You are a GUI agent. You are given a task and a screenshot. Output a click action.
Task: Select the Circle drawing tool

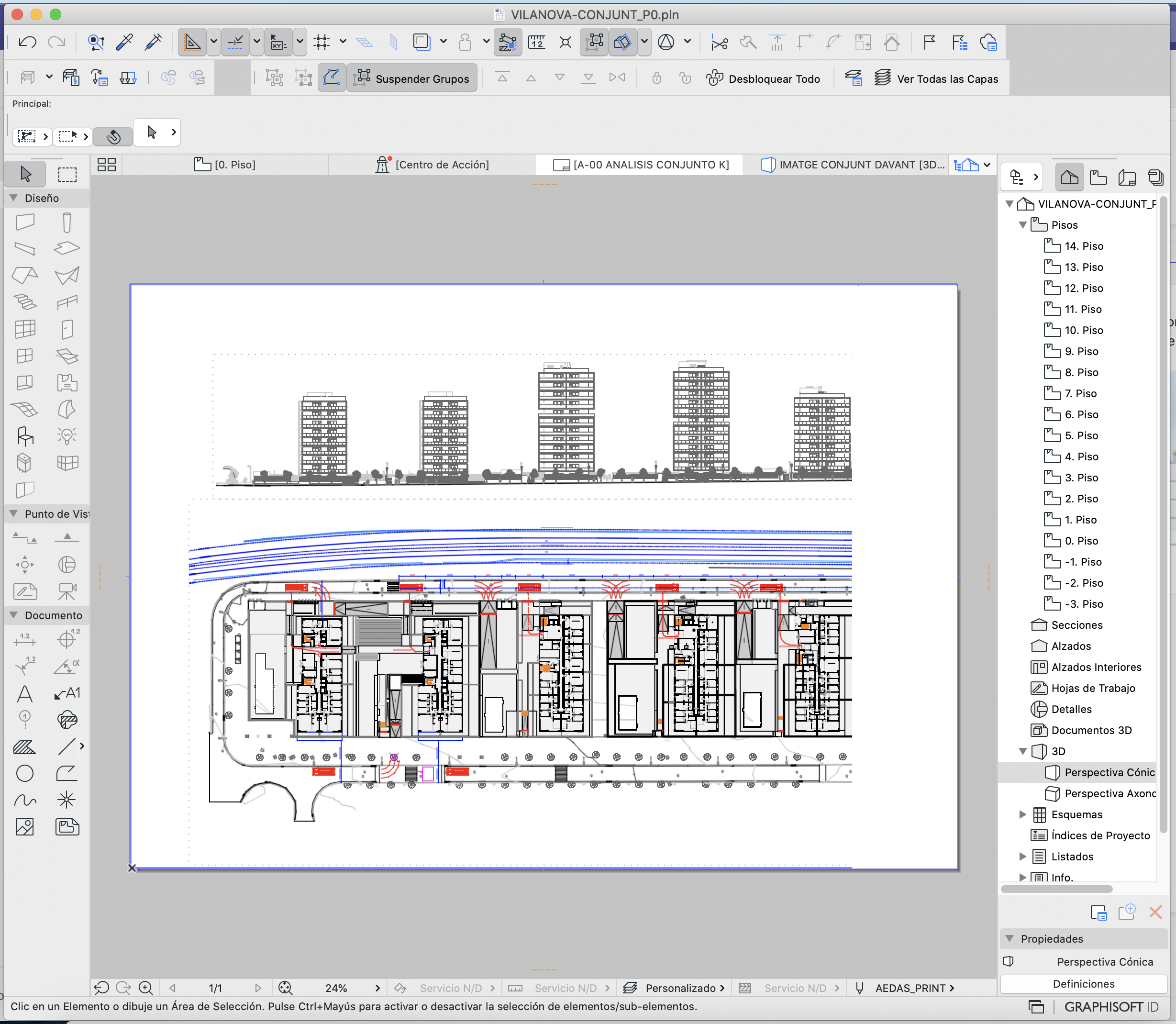[x=24, y=773]
